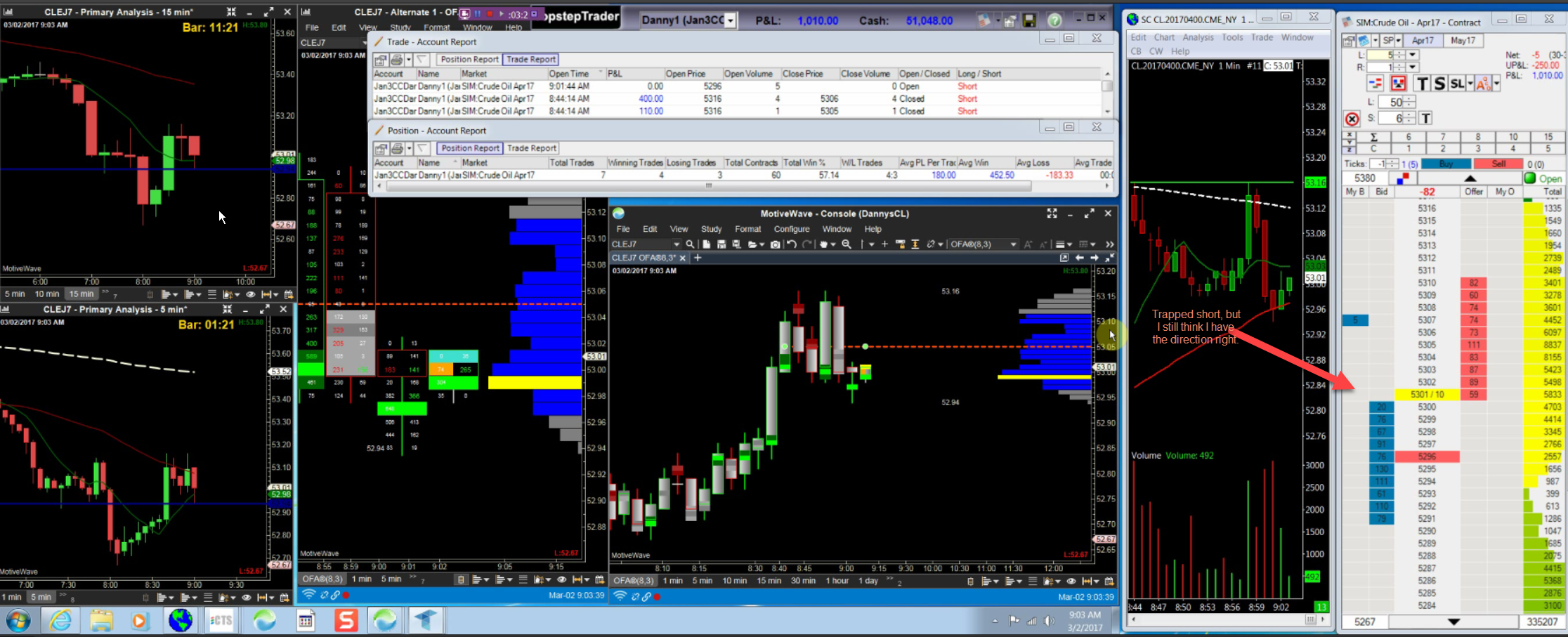Open the CLEJ7 symbol dropdown in Console toolbar
The height and width of the screenshot is (637, 1568).
click(677, 244)
